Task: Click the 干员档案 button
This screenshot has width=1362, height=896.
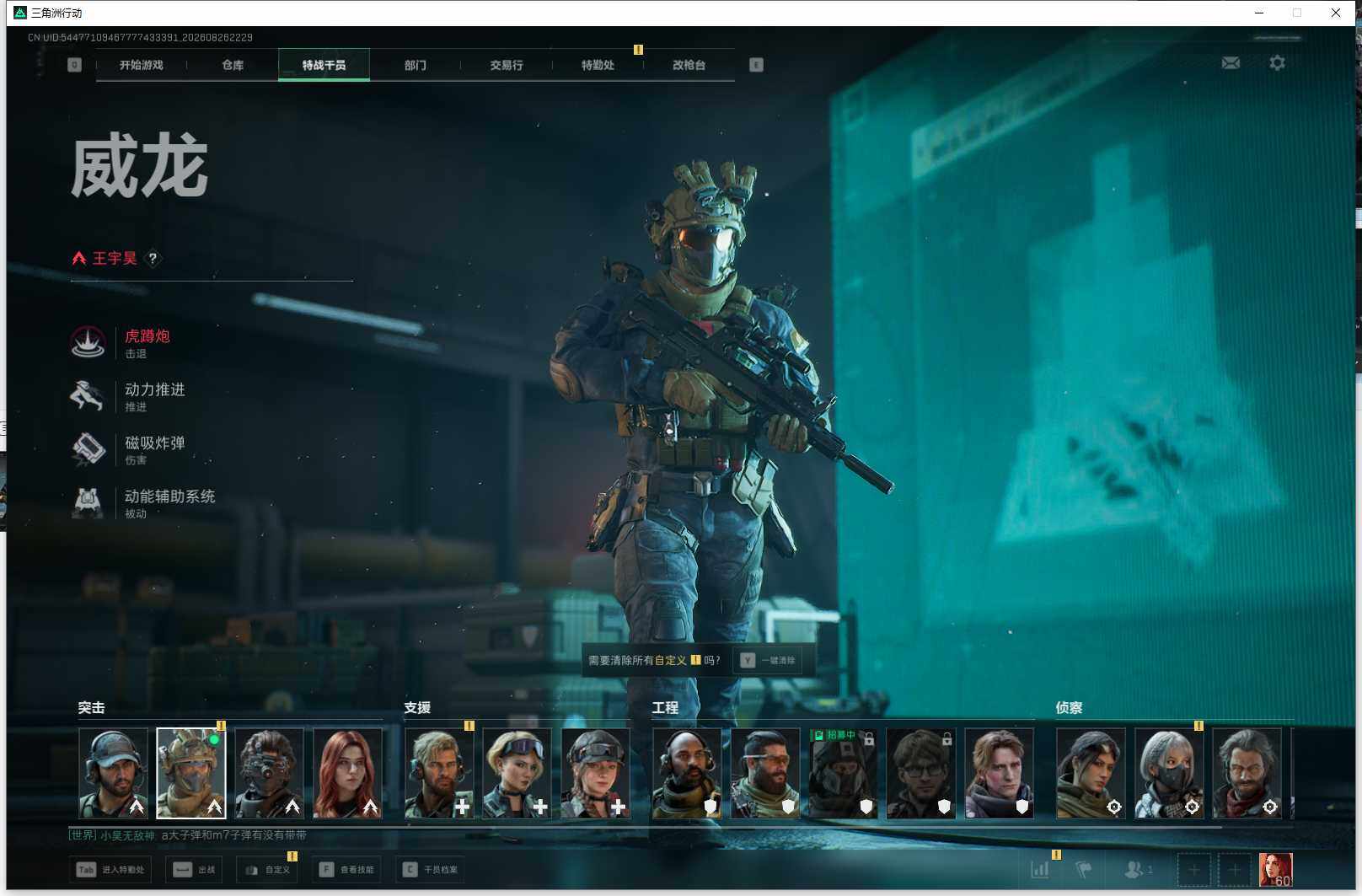Action: (430, 869)
